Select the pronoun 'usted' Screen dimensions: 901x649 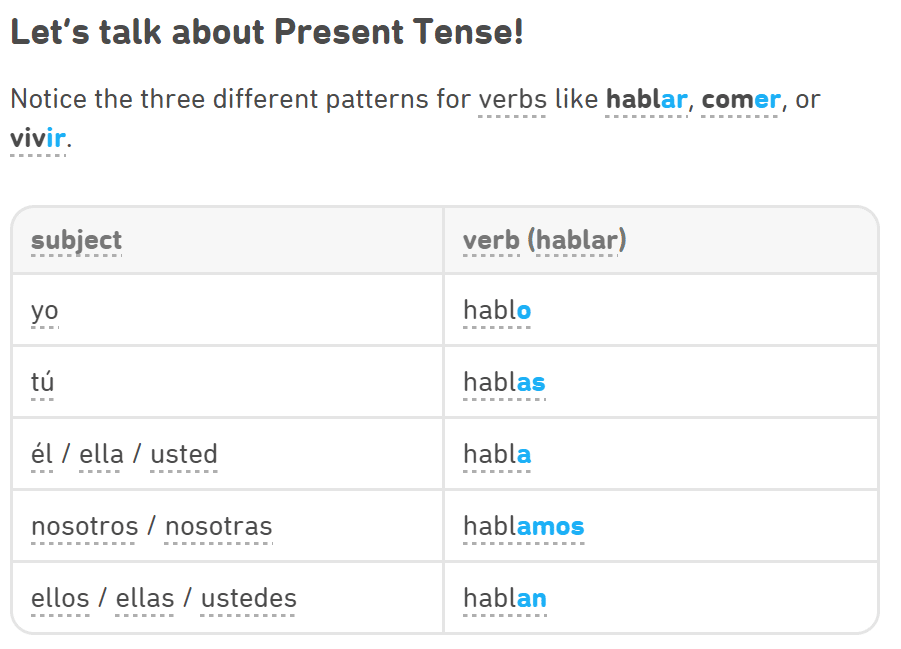pyautogui.click(x=184, y=454)
